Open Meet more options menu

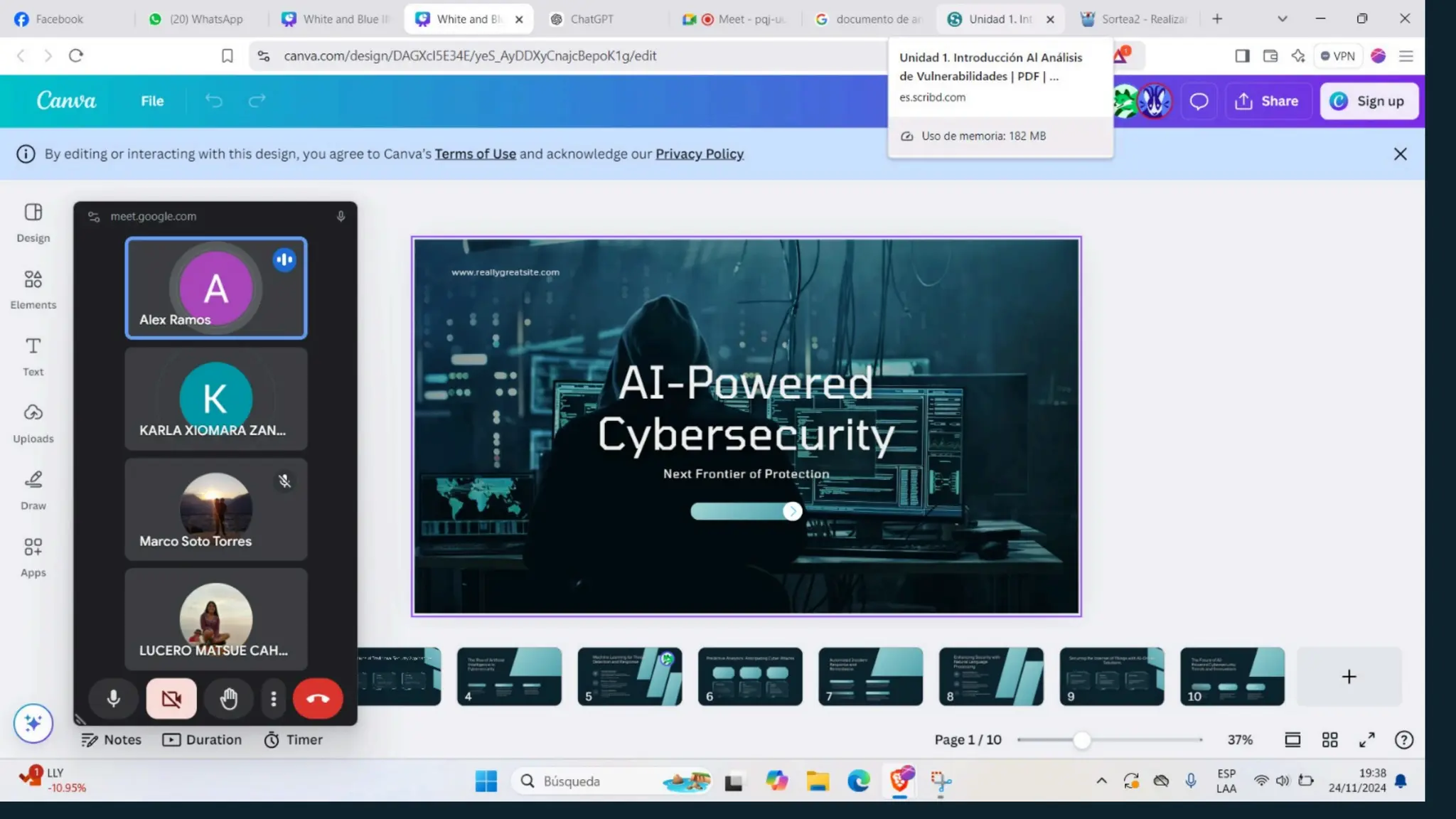tap(274, 699)
